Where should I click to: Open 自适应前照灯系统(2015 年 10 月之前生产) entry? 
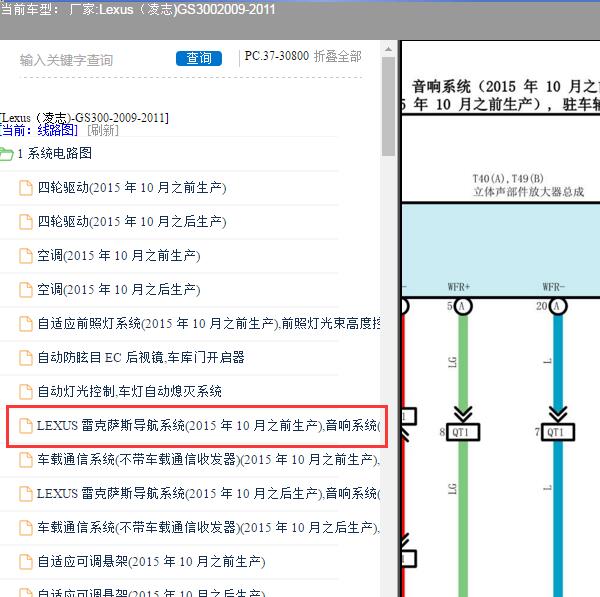click(x=209, y=324)
